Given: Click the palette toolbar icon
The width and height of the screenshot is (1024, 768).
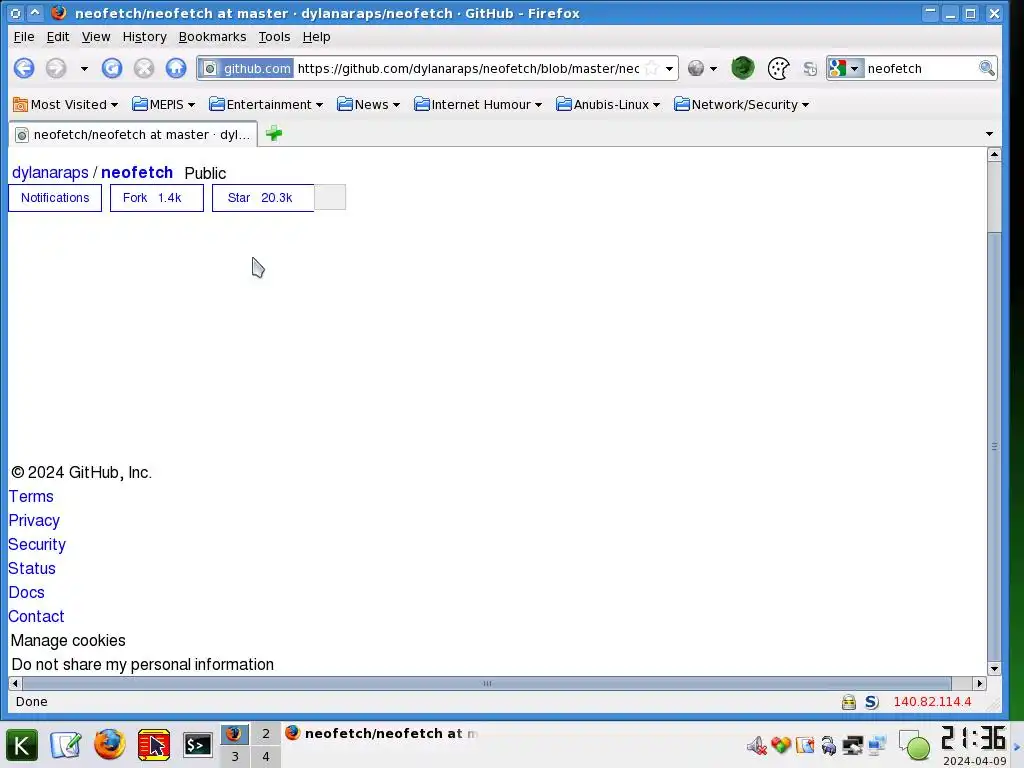Looking at the screenshot, I should [778, 69].
